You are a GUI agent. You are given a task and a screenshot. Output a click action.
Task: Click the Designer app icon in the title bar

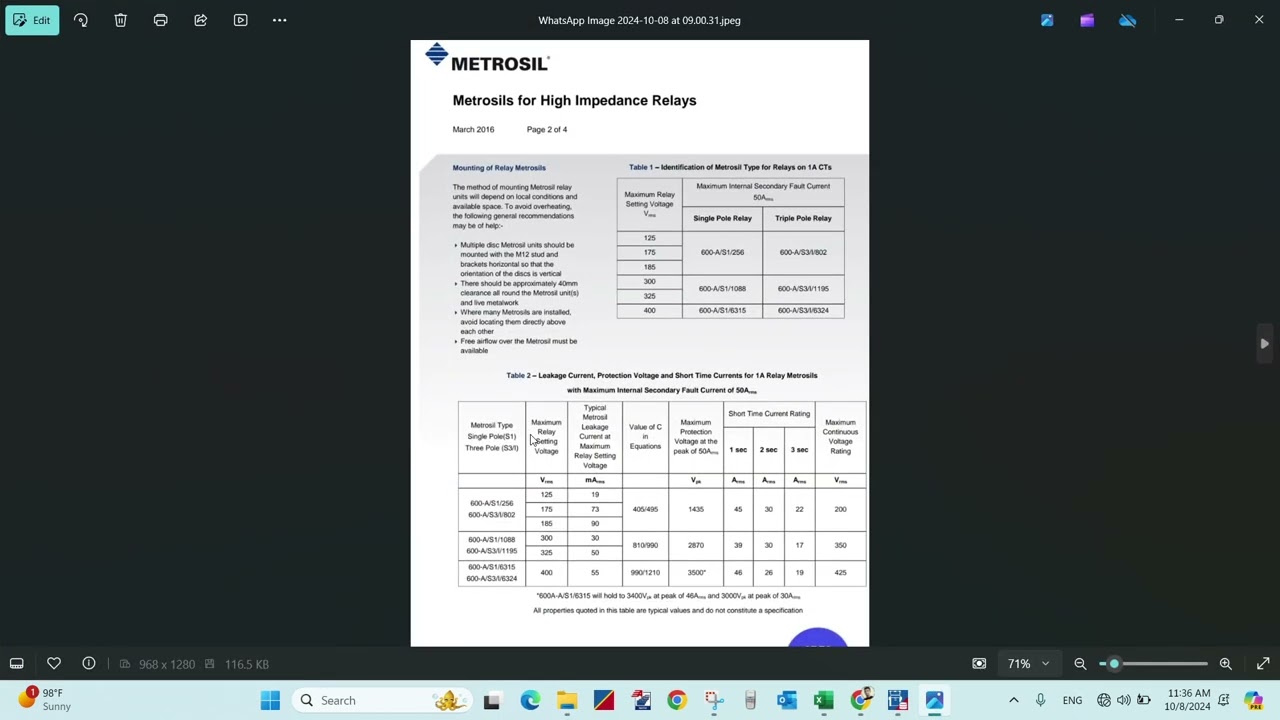[1047, 20]
